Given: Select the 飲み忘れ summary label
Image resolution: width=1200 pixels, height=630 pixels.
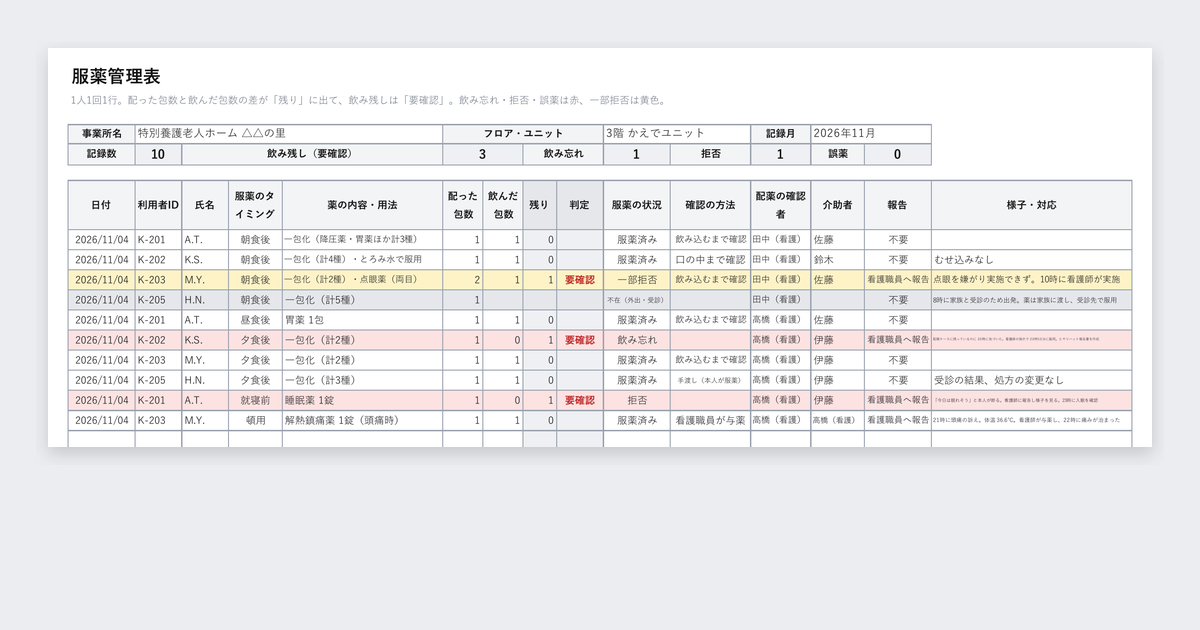Looking at the screenshot, I should pyautogui.click(x=563, y=154).
